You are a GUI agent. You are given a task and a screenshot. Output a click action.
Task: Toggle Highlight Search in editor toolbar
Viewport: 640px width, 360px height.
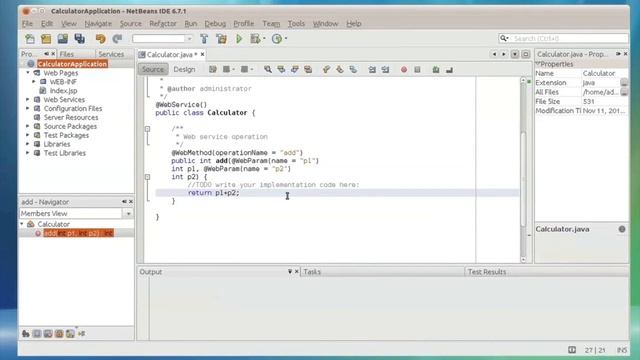[308, 70]
